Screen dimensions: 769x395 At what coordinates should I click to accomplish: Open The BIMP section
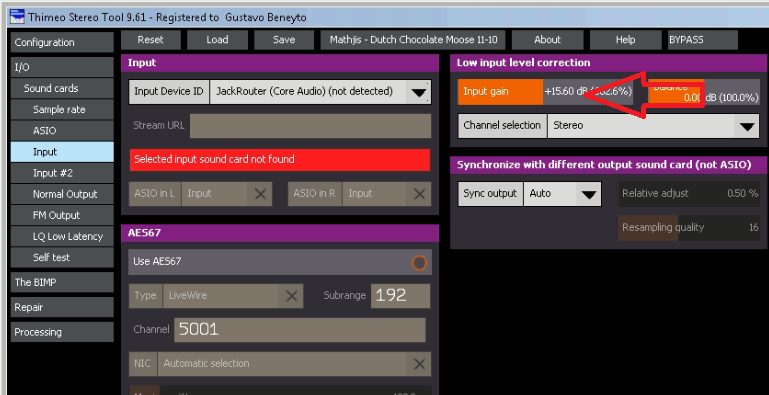[x=62, y=282]
